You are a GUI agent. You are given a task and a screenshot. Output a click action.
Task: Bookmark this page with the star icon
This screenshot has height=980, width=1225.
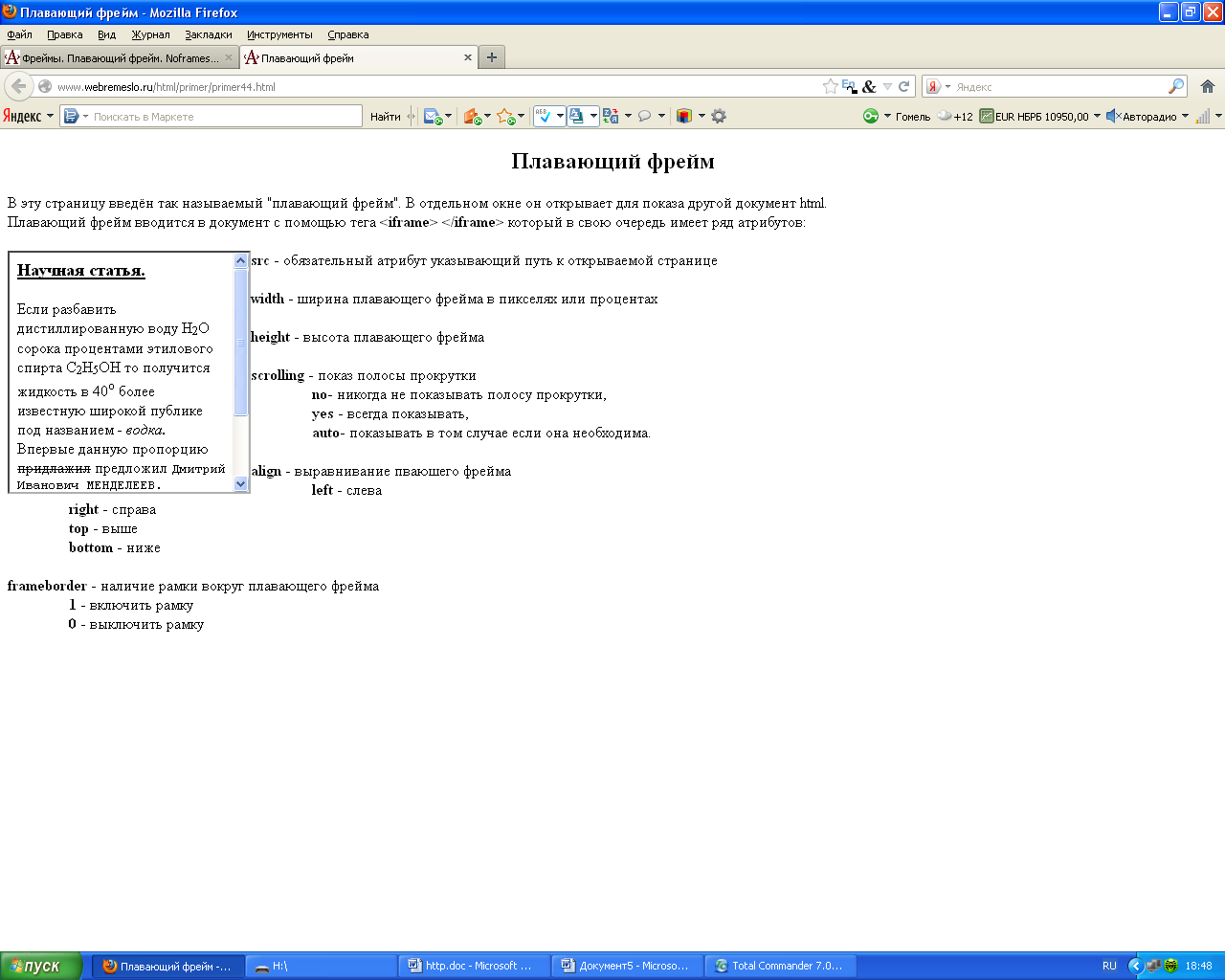830,86
